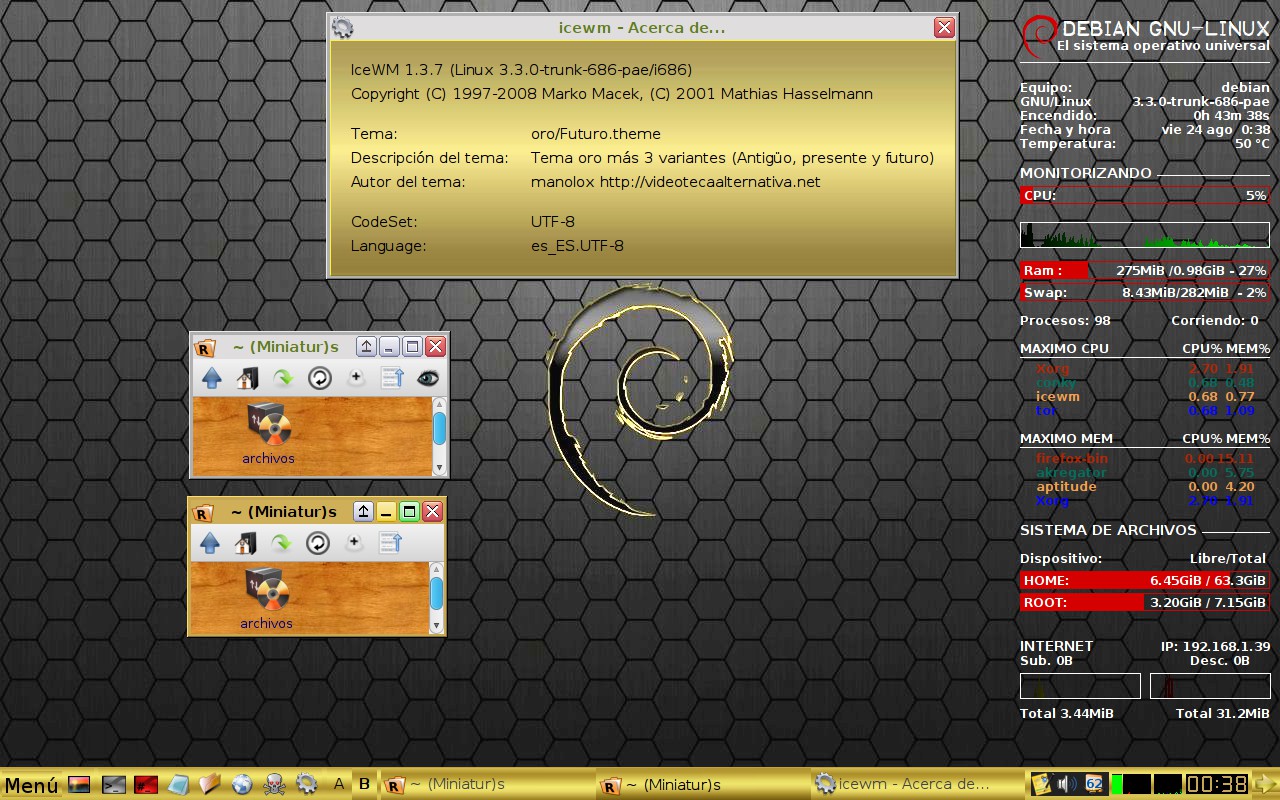Launch the blue notepad taskbar icon
This screenshot has width=1280, height=800.
[x=179, y=785]
